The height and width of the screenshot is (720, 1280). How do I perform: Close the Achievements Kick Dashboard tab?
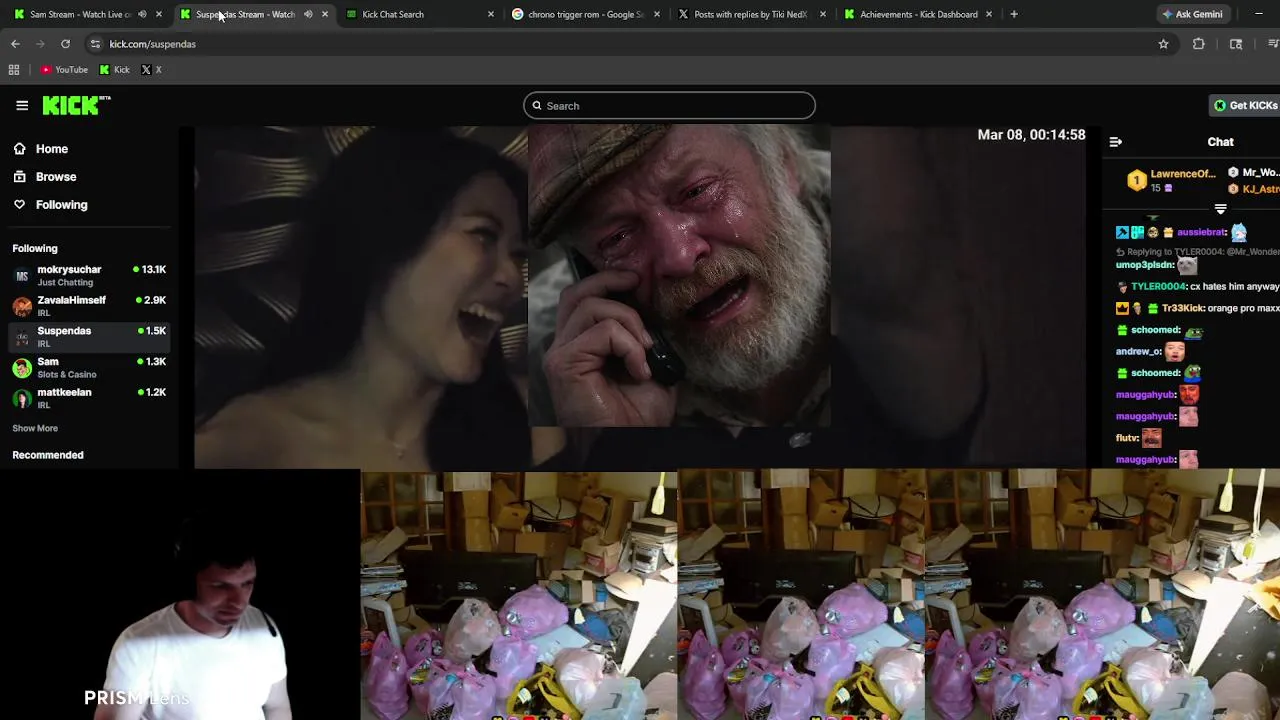[988, 14]
